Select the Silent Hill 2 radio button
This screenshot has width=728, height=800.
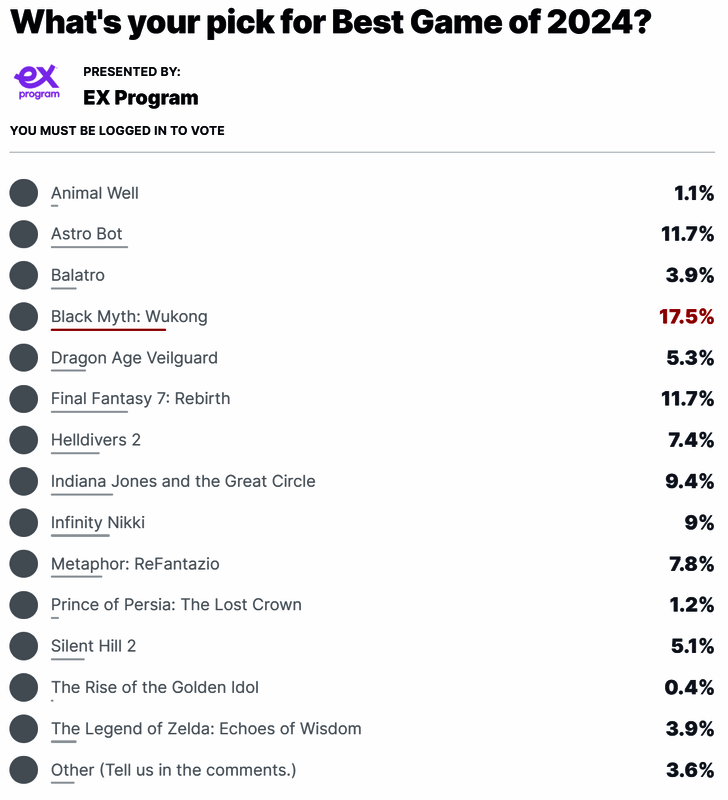[24, 646]
